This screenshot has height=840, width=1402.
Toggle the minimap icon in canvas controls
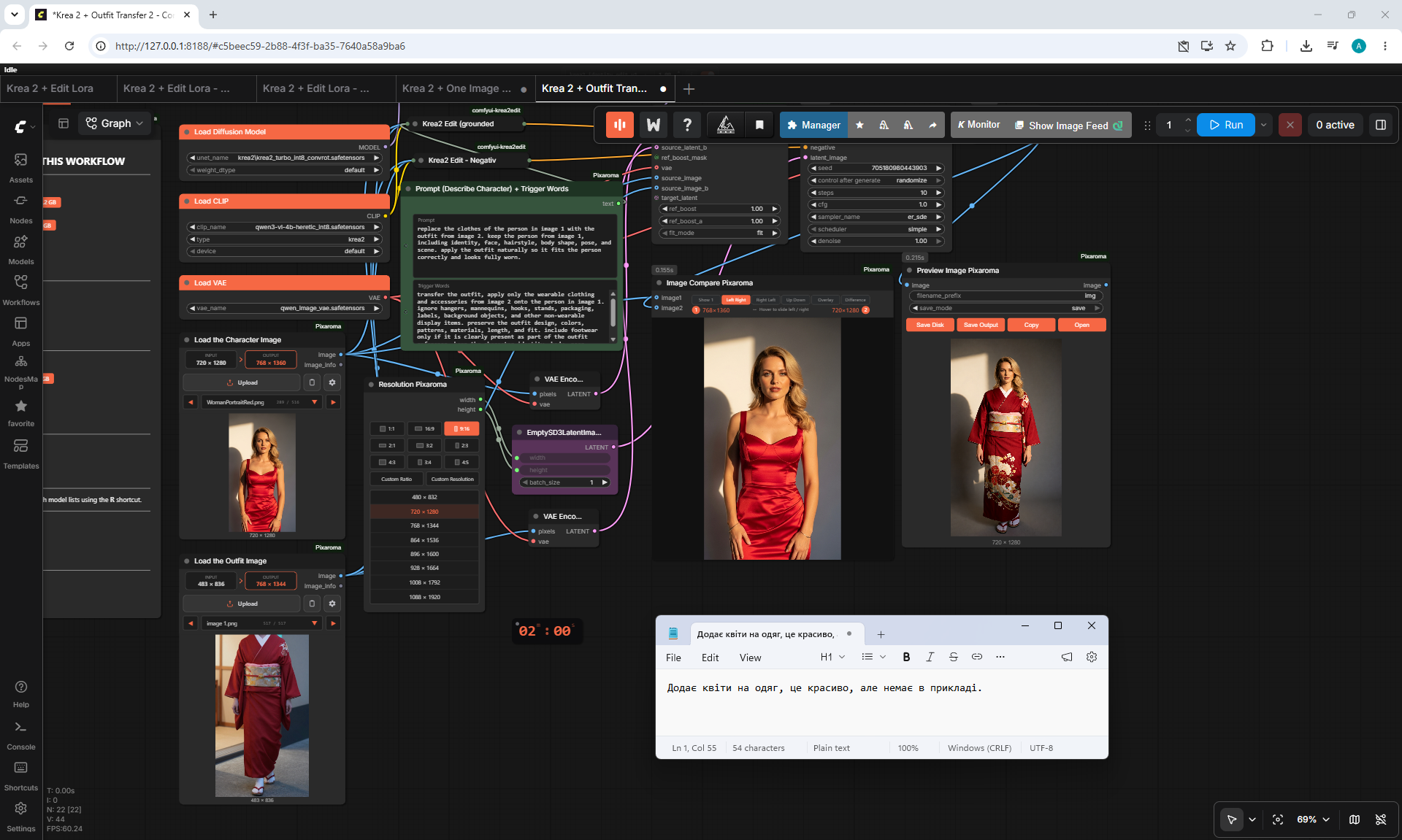coord(1355,820)
